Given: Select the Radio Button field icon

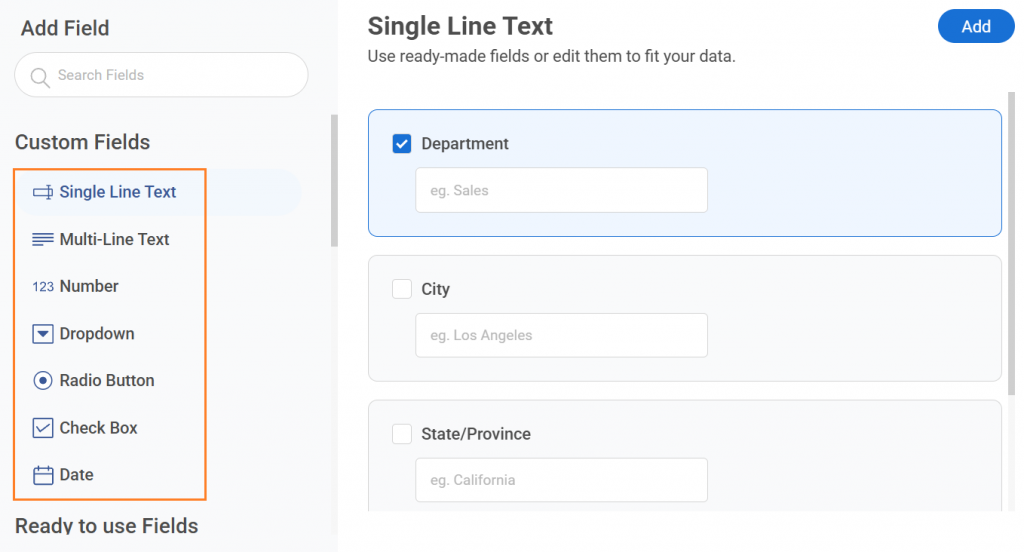Looking at the screenshot, I should coord(42,380).
